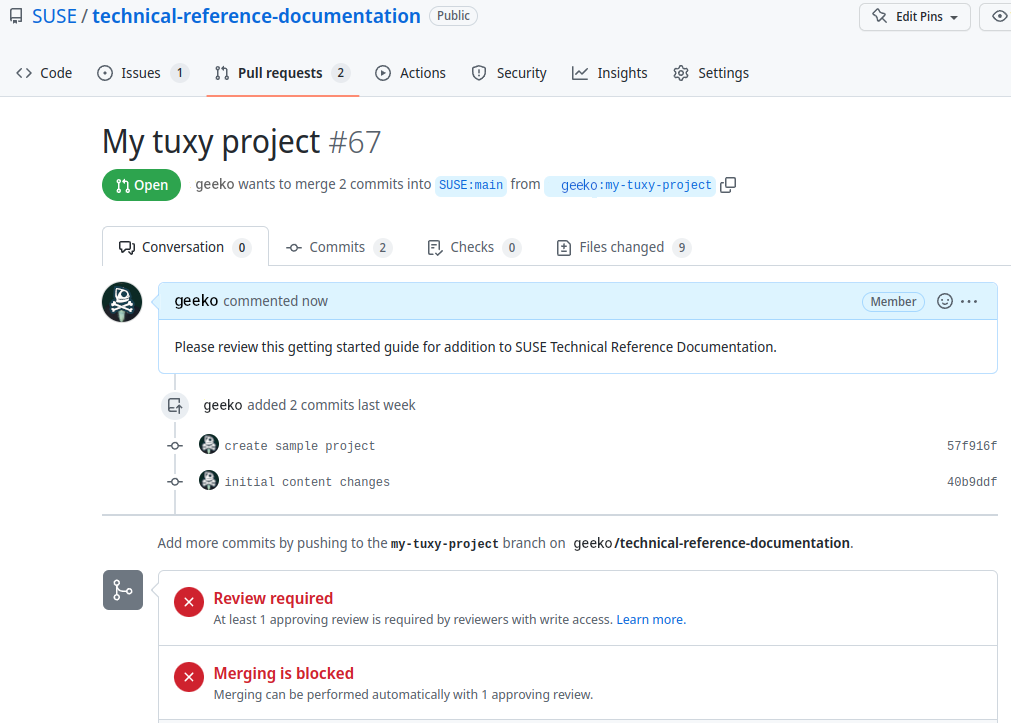Go to the Security tab
1011x723 pixels.
[x=509, y=73]
